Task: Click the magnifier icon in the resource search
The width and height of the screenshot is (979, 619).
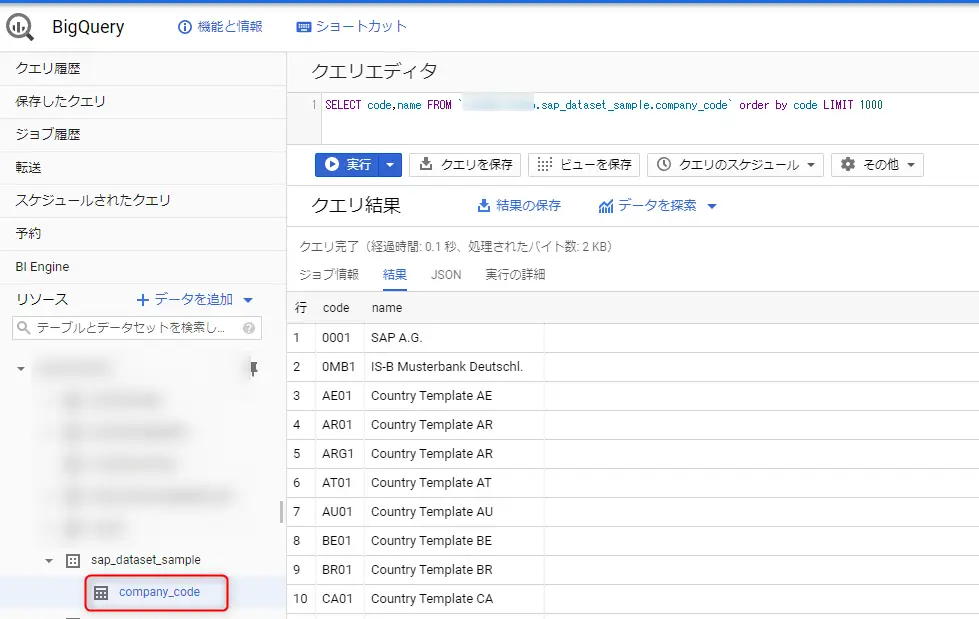Action: point(24,328)
